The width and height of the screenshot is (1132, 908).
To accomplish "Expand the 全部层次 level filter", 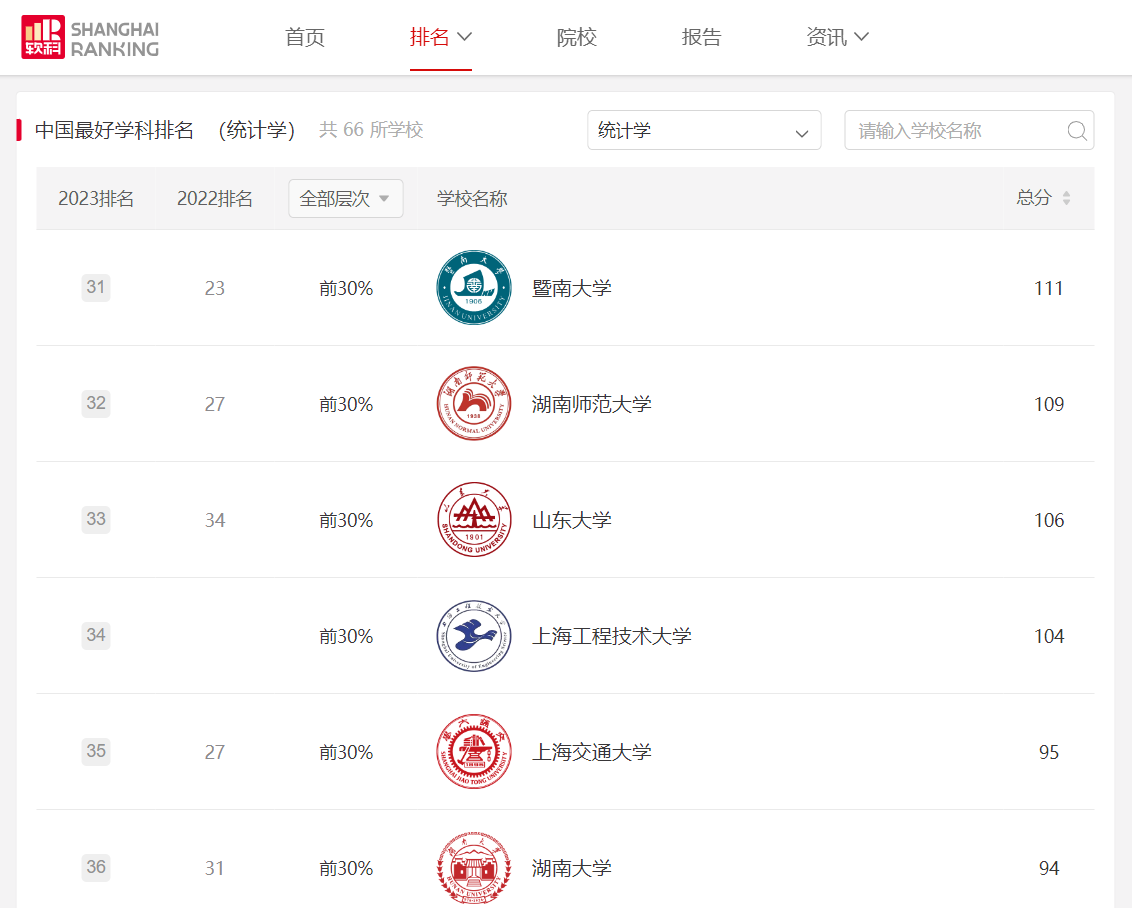I will click(x=345, y=199).
